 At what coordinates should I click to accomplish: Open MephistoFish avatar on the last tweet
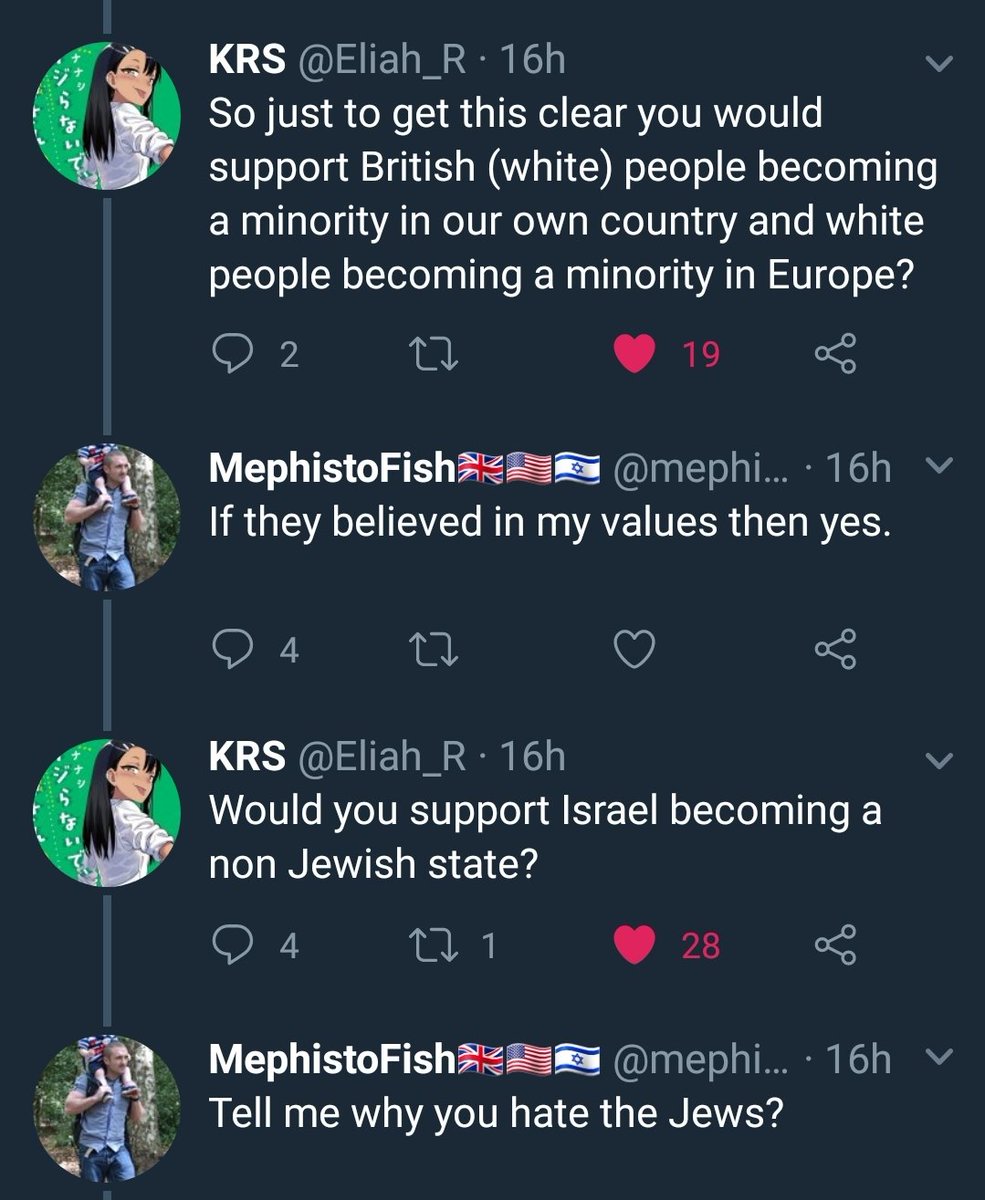(108, 1107)
